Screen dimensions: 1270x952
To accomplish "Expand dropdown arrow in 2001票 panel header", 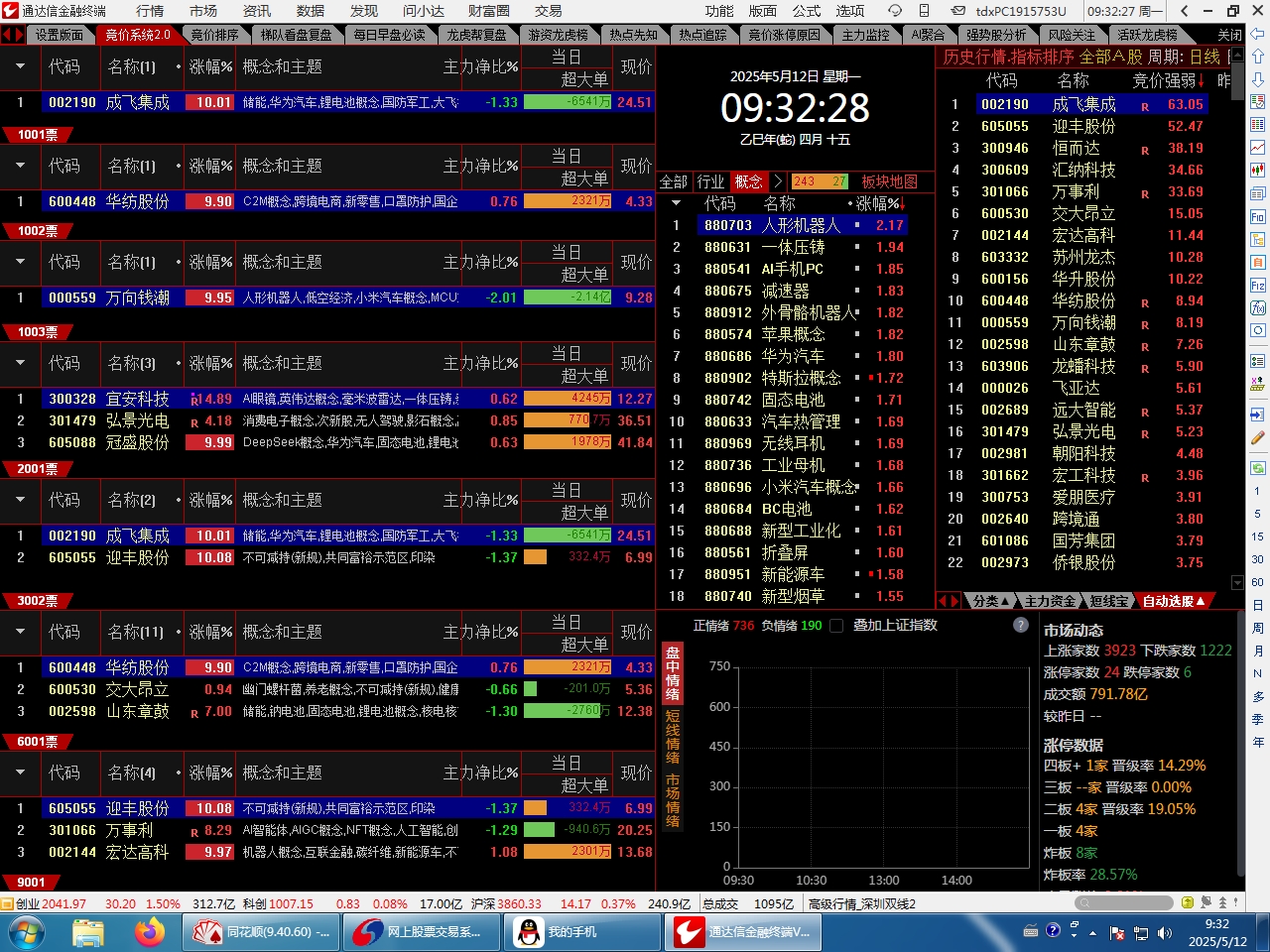I will click(x=20, y=363).
